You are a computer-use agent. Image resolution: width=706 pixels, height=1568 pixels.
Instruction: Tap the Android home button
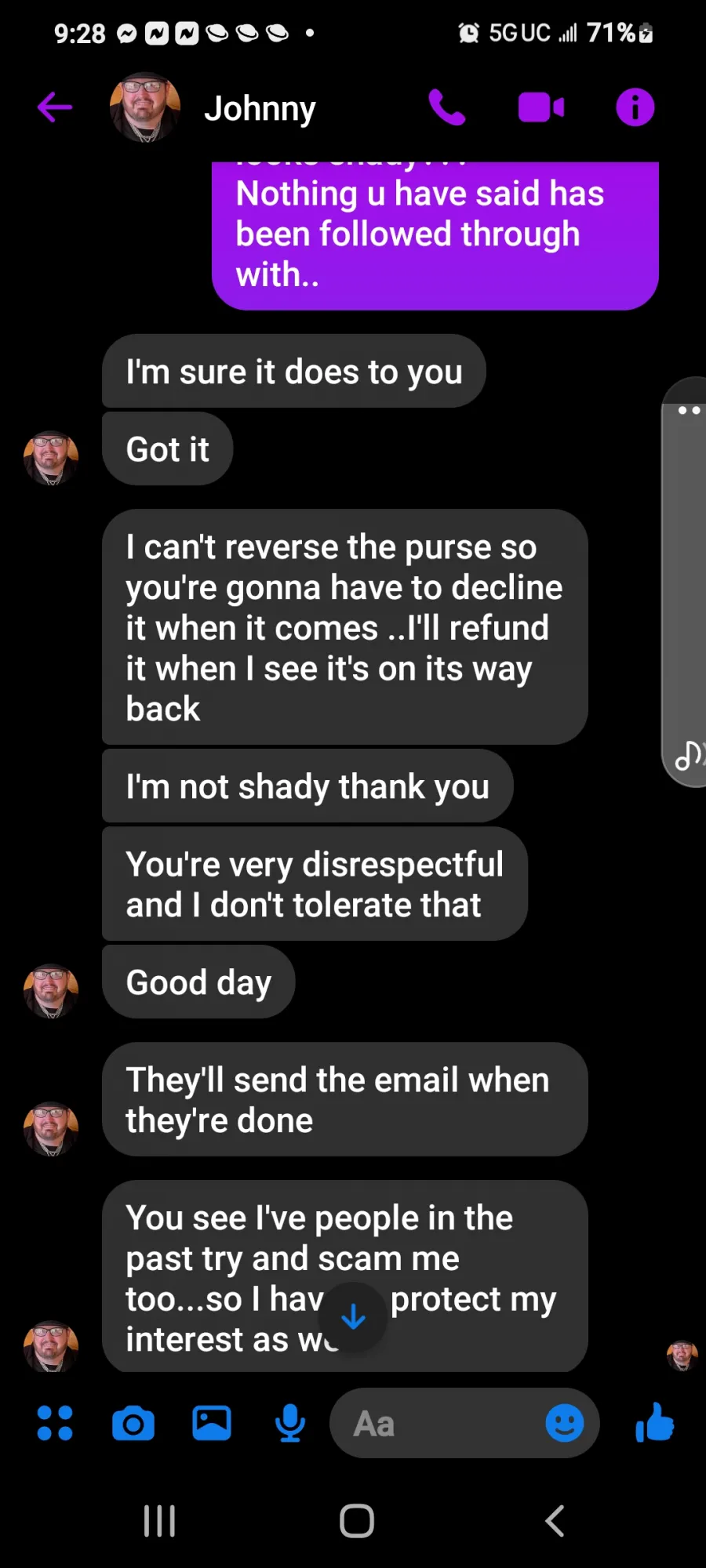(x=357, y=1521)
